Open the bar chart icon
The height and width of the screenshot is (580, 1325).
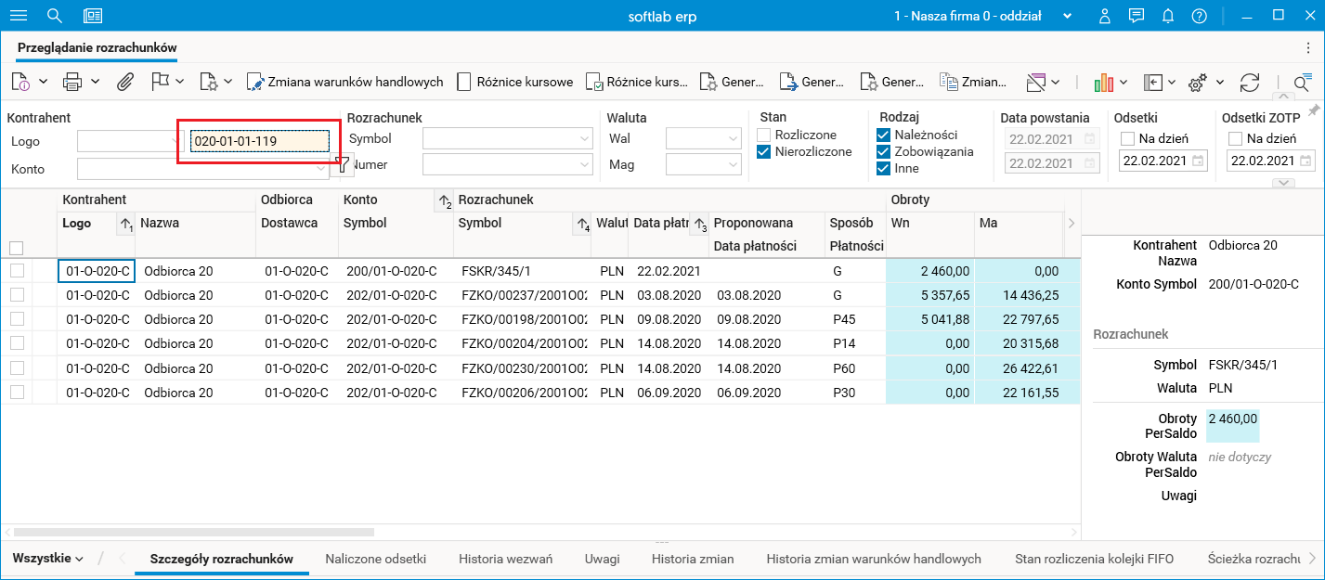[1103, 82]
